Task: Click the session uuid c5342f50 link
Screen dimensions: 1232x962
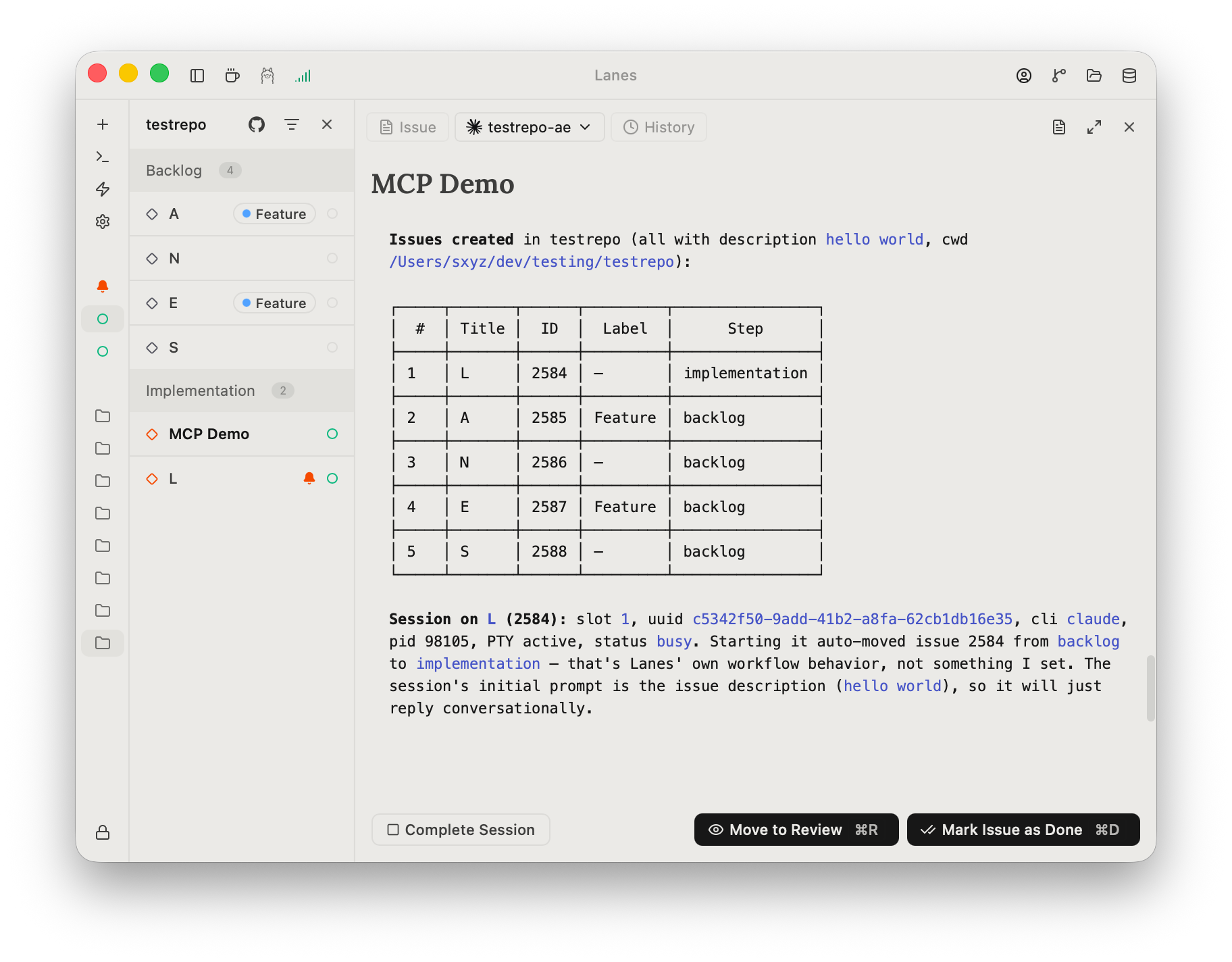Action: 852,619
